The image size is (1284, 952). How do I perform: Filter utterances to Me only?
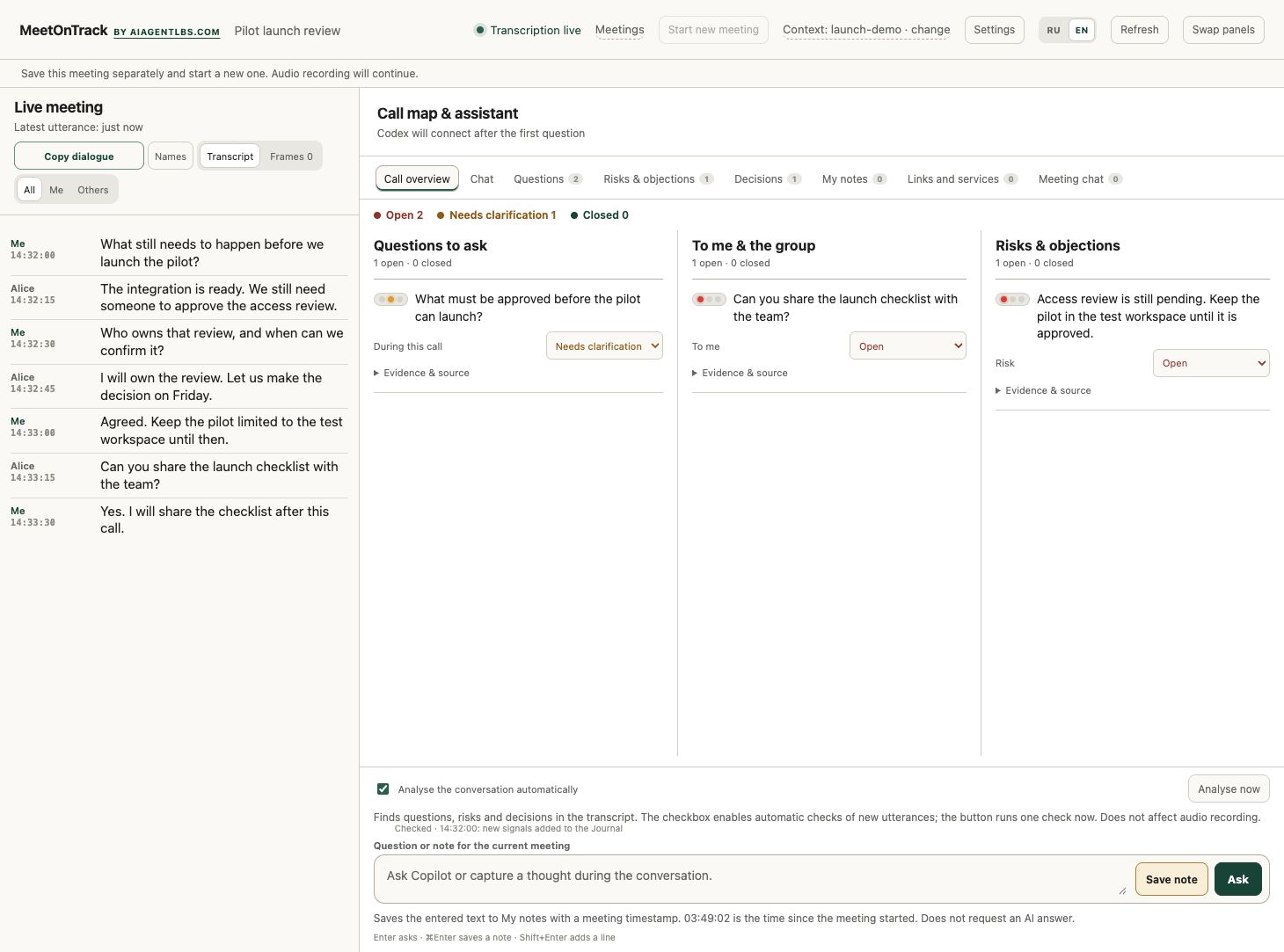pyautogui.click(x=56, y=190)
